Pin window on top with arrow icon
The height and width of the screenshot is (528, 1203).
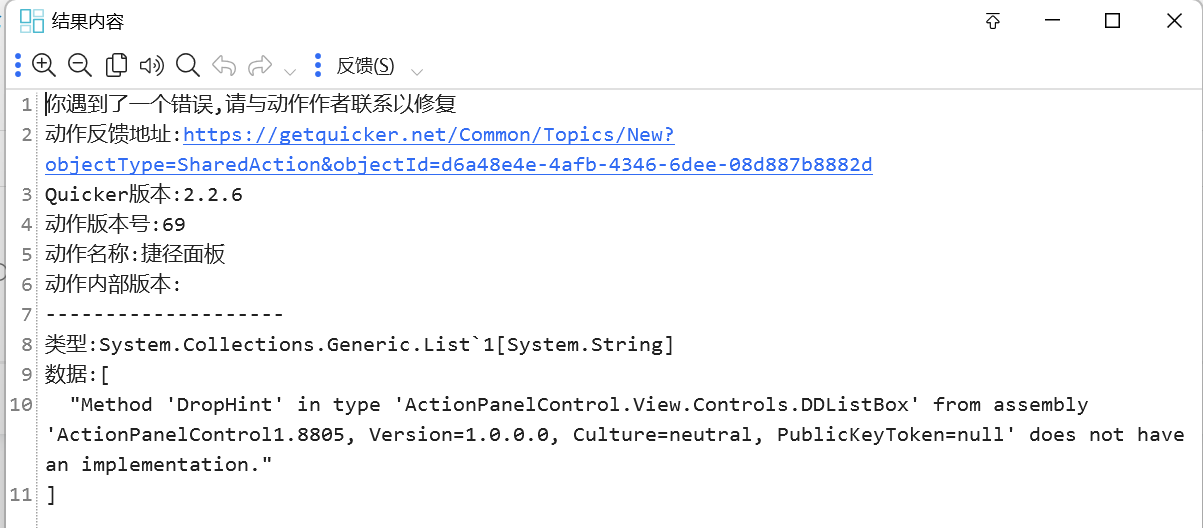click(992, 21)
